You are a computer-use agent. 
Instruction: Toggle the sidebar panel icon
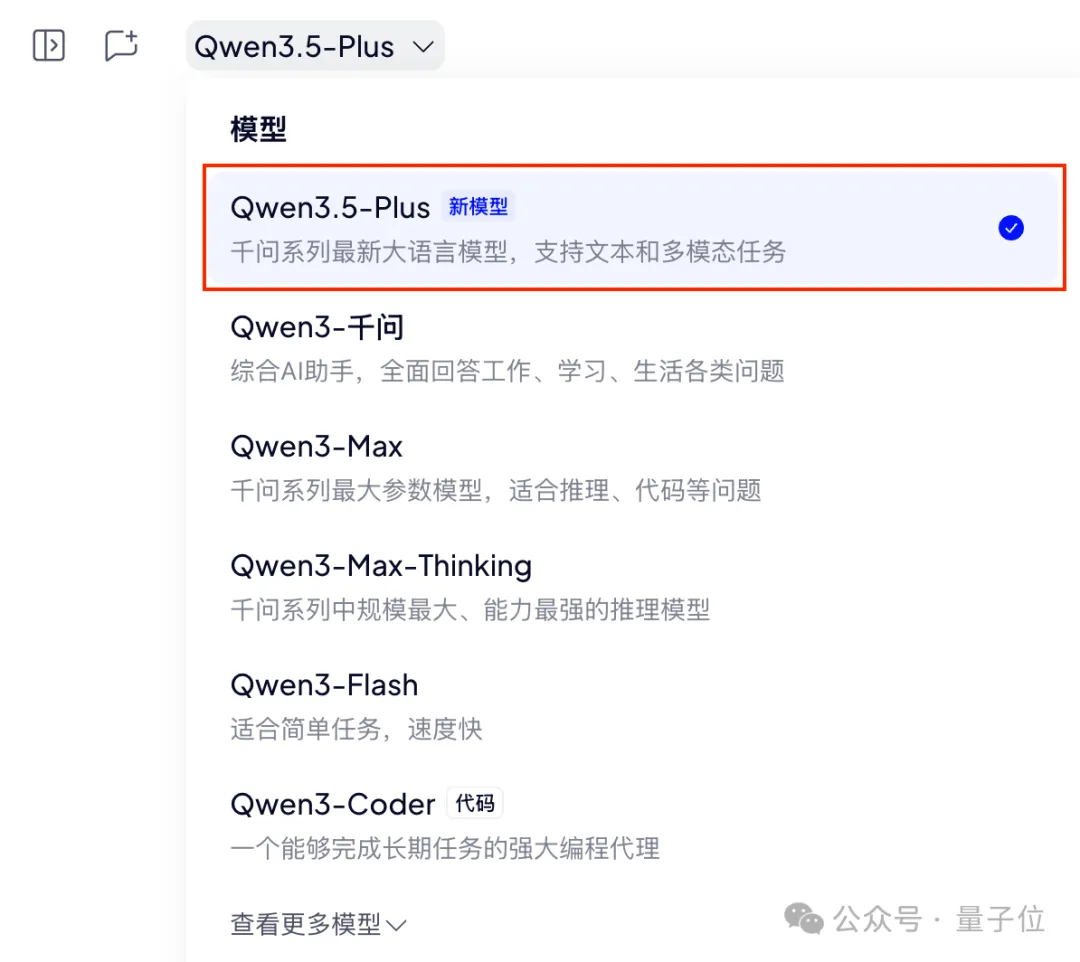click(49, 45)
